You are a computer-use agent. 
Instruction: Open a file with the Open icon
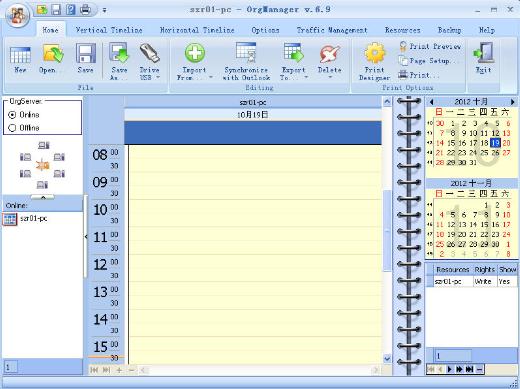point(52,54)
